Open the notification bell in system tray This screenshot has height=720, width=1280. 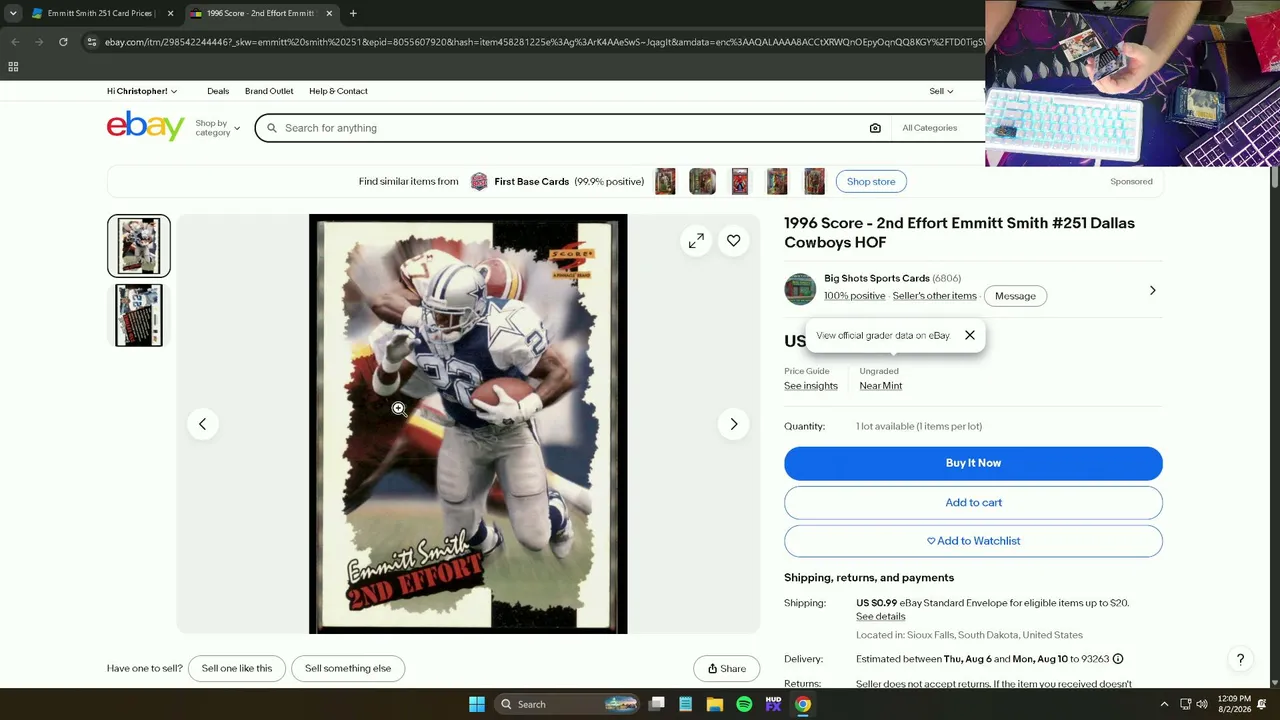point(1262,704)
